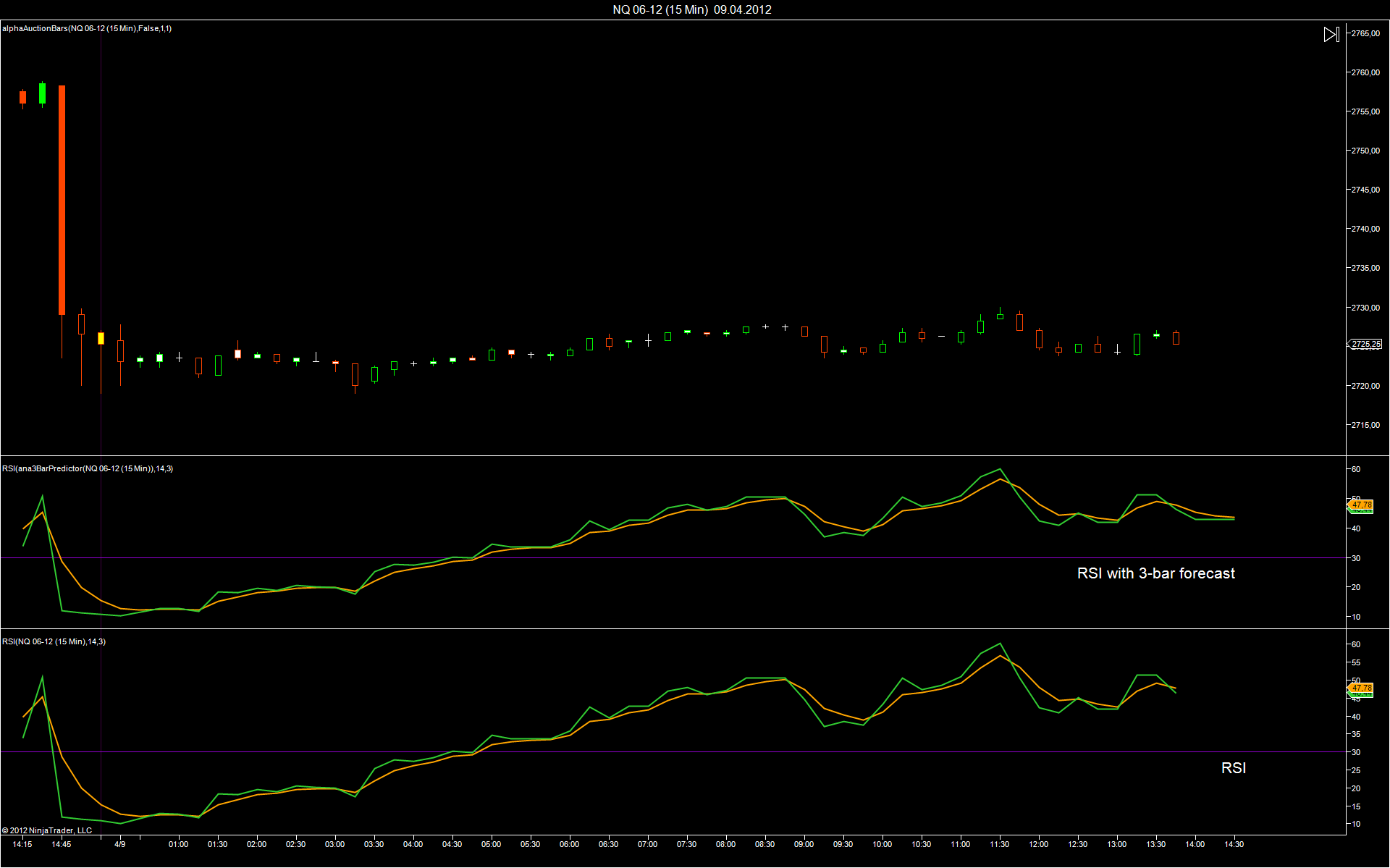
Task: Click the 15 level on bottom RSI axis
Action: (1356, 806)
